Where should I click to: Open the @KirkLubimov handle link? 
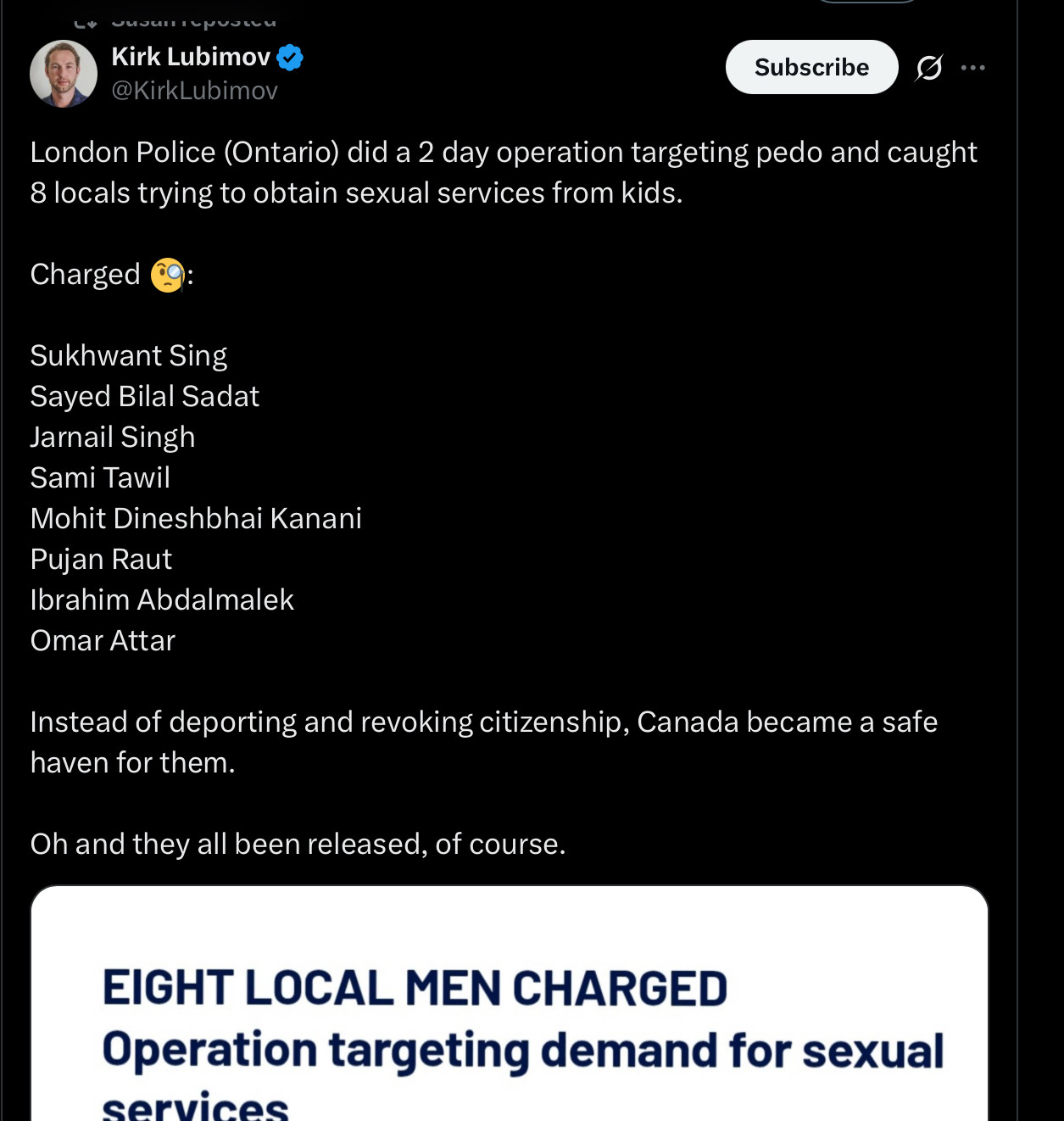point(194,91)
